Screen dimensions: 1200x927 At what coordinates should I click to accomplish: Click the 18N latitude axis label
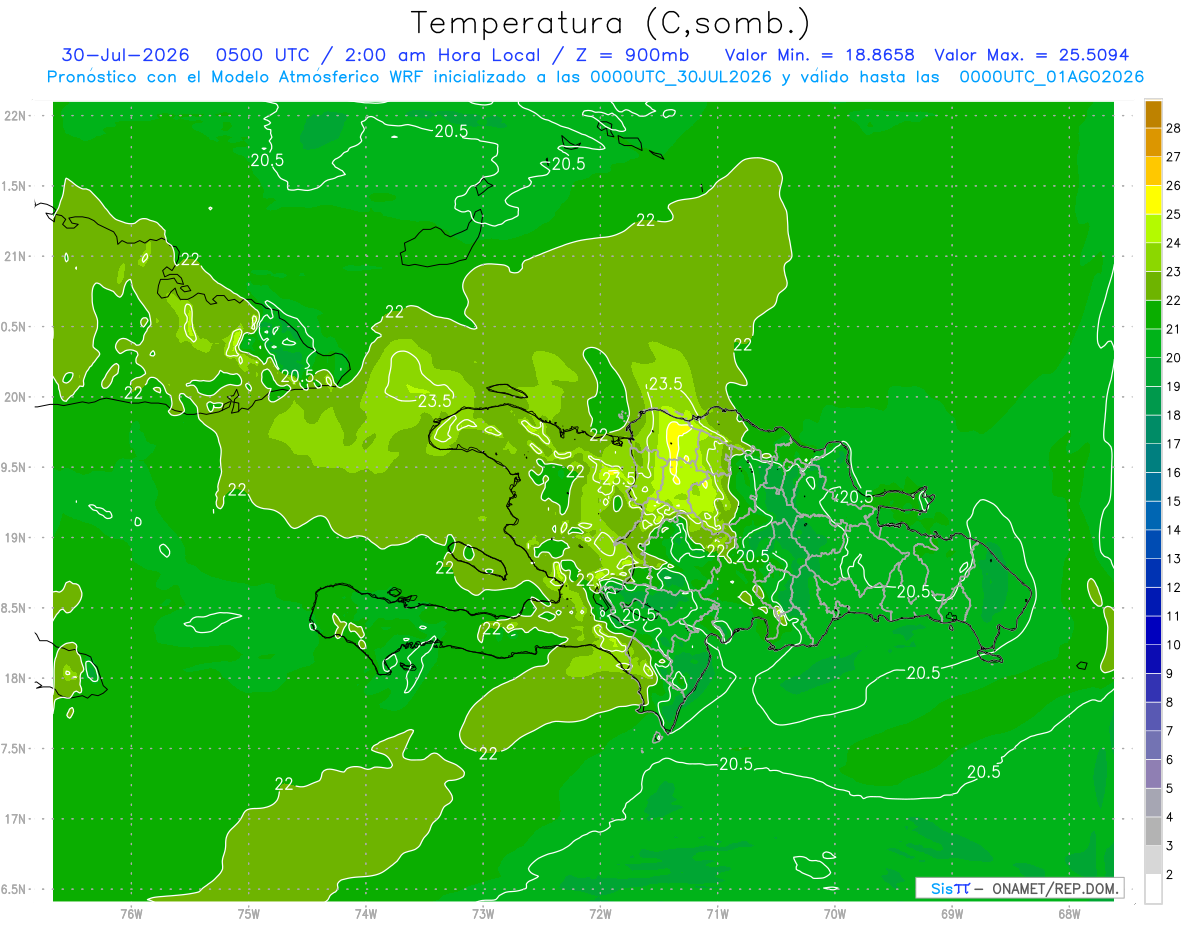coord(17,678)
